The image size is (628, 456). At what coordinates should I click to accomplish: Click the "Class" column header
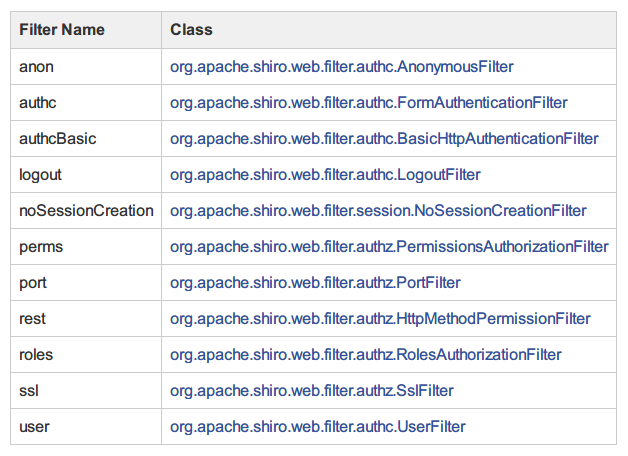(x=191, y=30)
